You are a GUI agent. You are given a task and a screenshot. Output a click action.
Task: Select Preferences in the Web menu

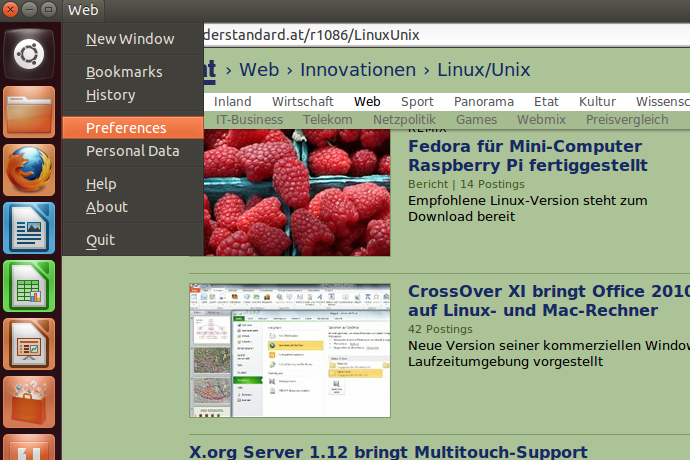coord(126,128)
